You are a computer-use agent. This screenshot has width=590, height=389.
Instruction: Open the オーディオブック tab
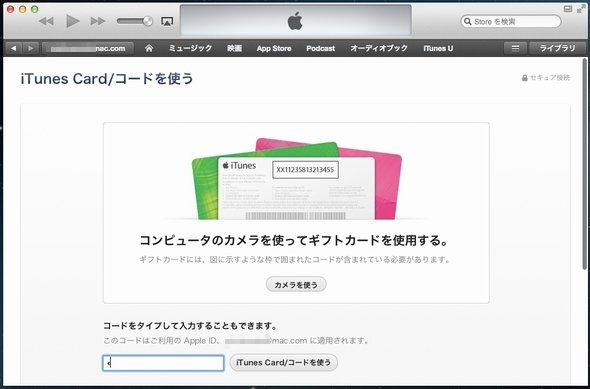[379, 48]
